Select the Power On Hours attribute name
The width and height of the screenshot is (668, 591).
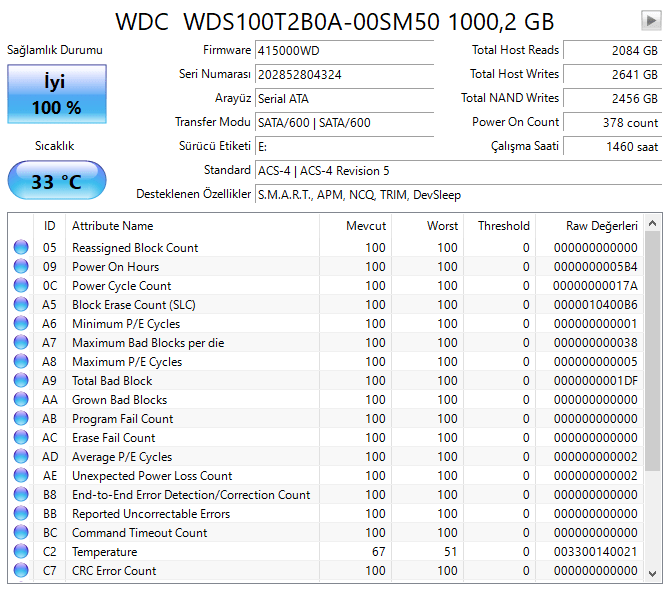tap(115, 267)
